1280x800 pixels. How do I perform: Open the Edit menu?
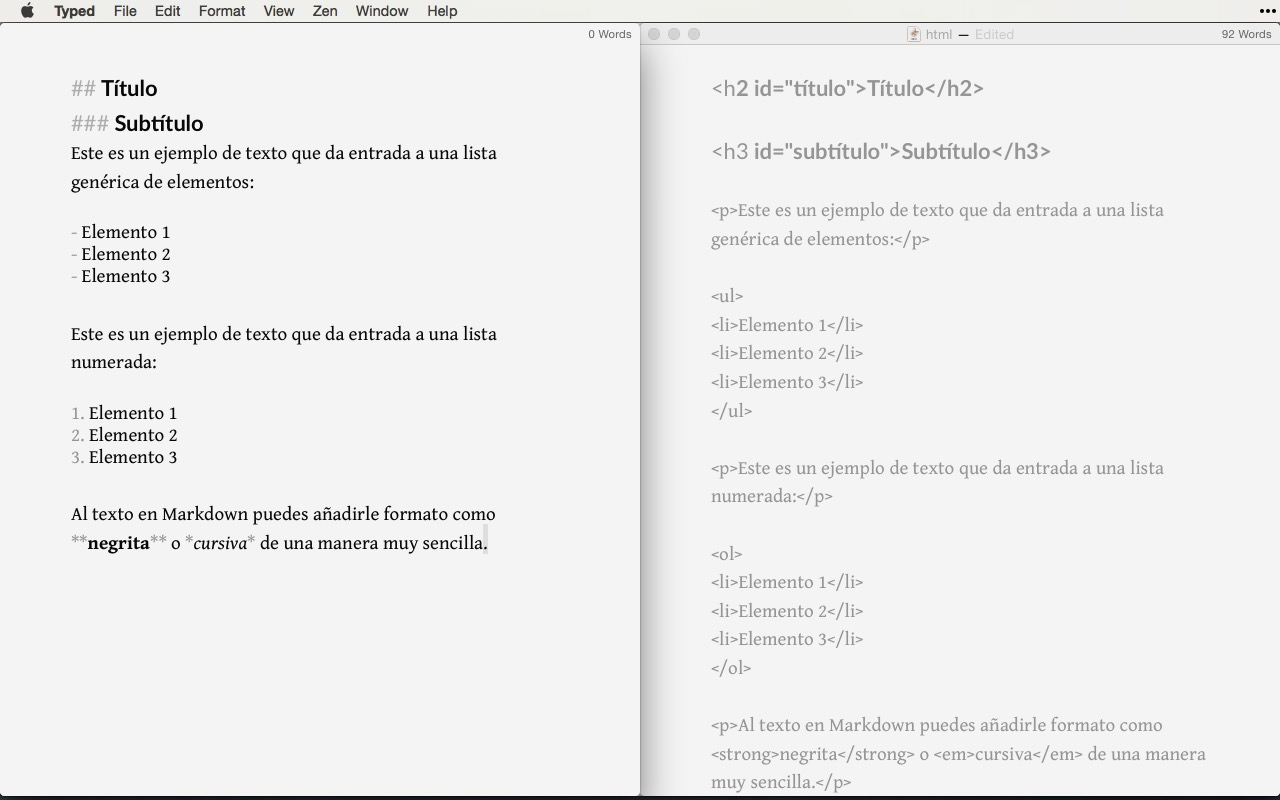click(167, 11)
